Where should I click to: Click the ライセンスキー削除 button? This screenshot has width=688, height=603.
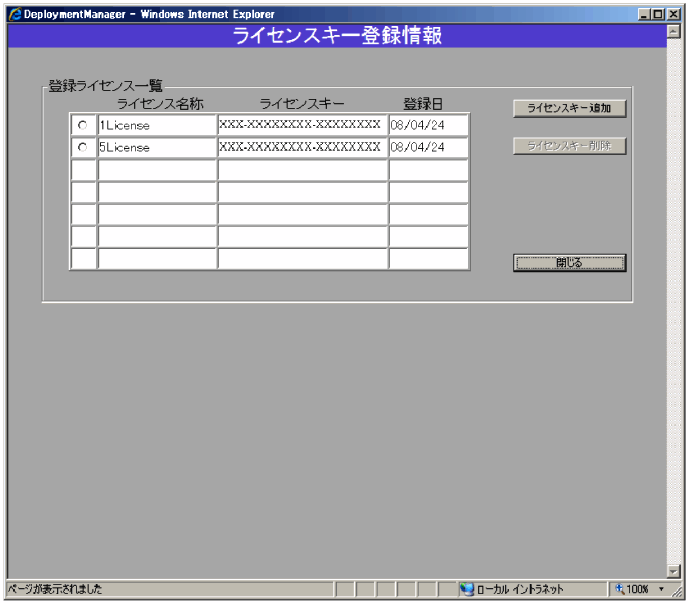569,146
